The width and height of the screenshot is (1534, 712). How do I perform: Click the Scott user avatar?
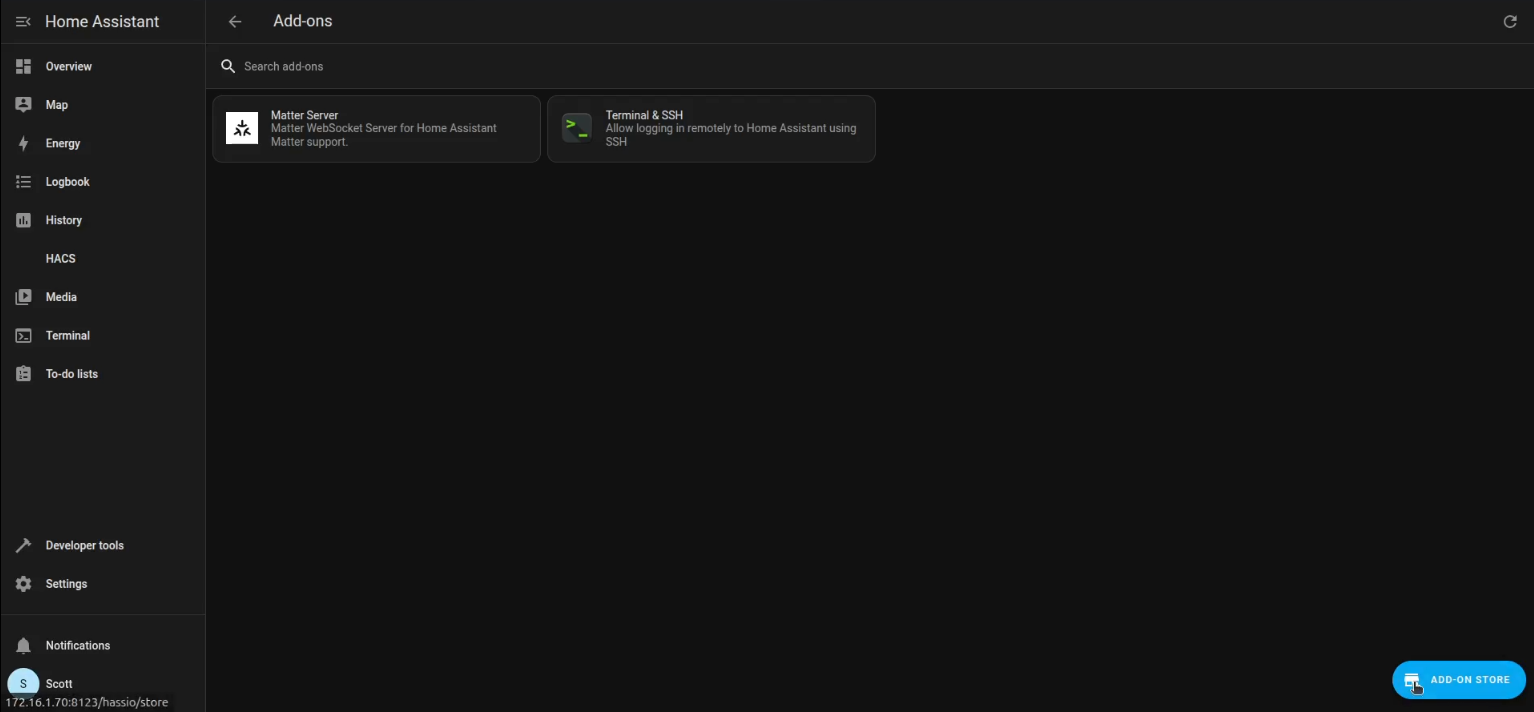(x=23, y=683)
